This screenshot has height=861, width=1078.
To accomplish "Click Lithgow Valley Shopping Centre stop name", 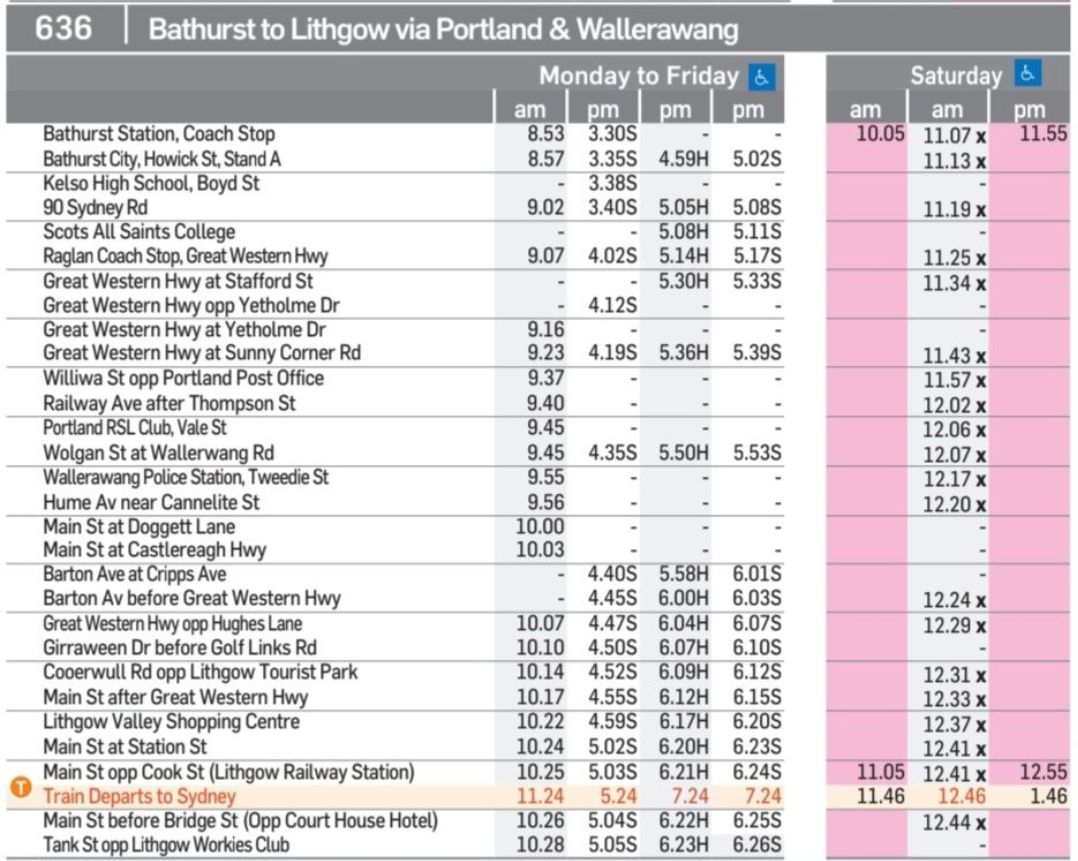I will tap(171, 722).
